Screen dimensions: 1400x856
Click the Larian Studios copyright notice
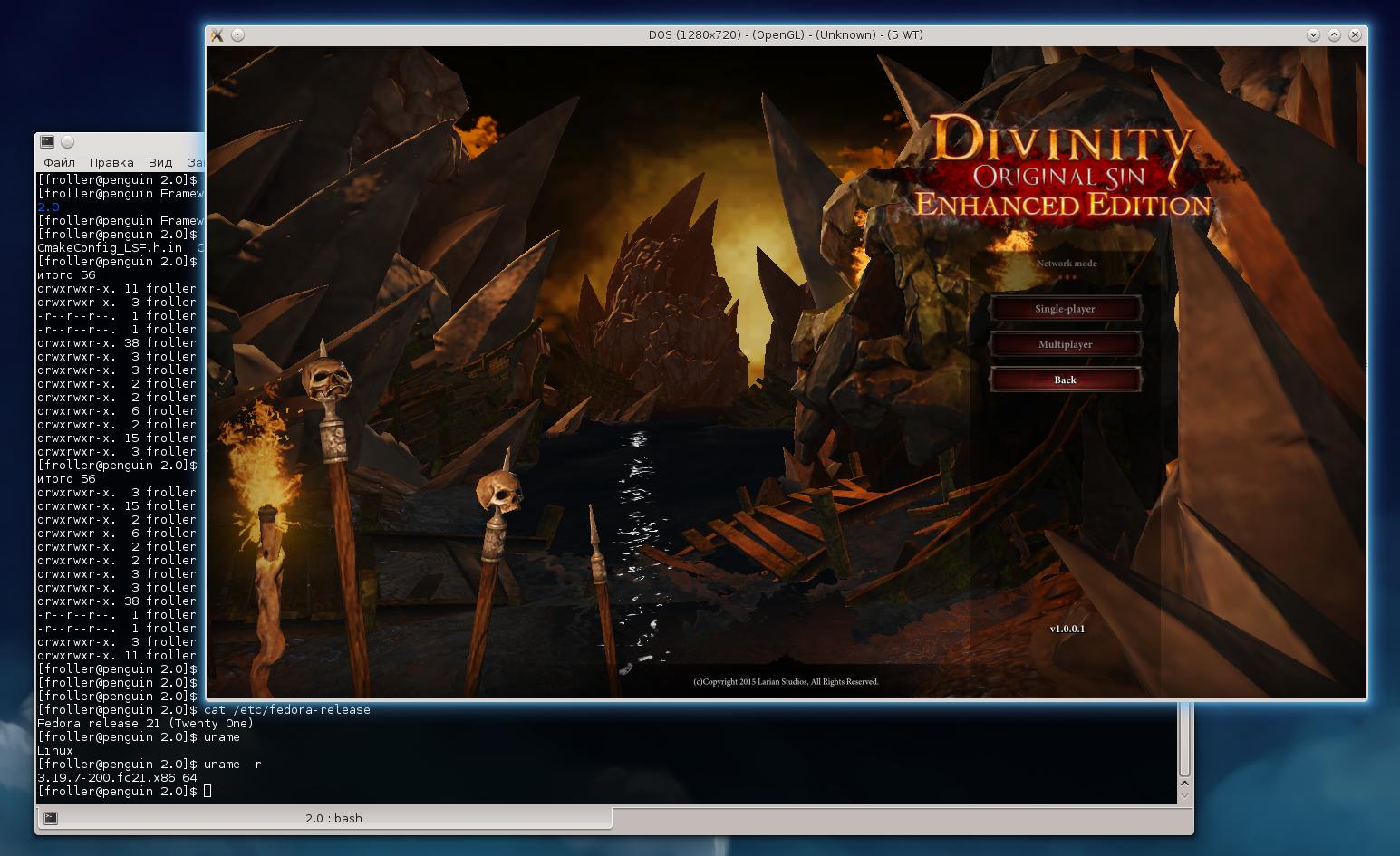pos(786,682)
